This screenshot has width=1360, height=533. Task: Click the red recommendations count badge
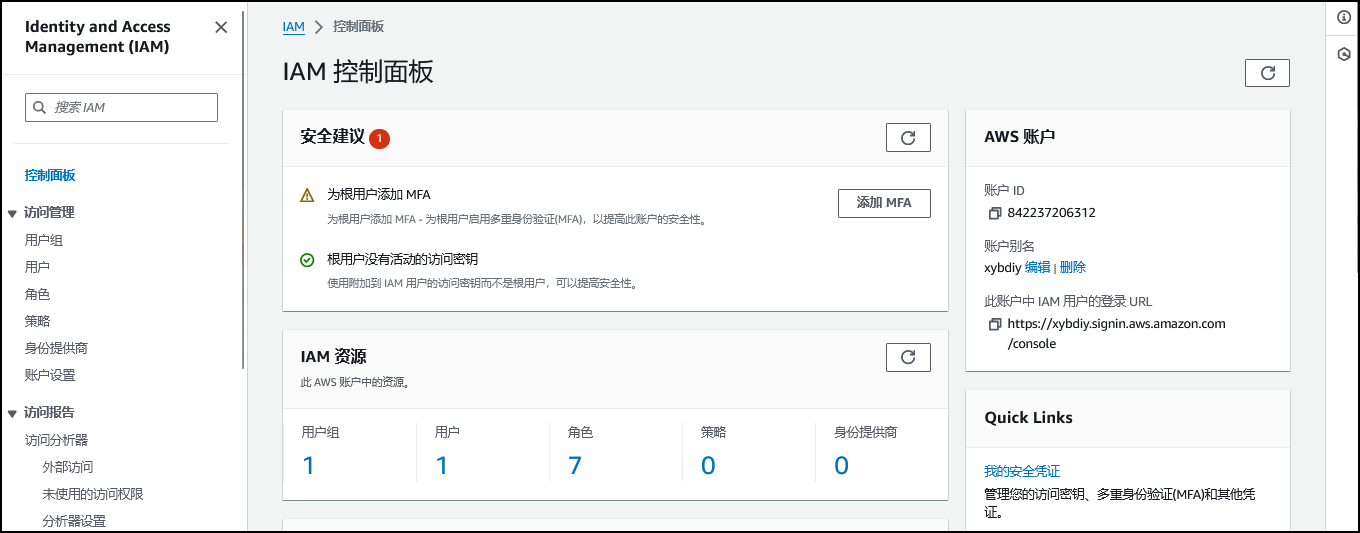click(379, 138)
